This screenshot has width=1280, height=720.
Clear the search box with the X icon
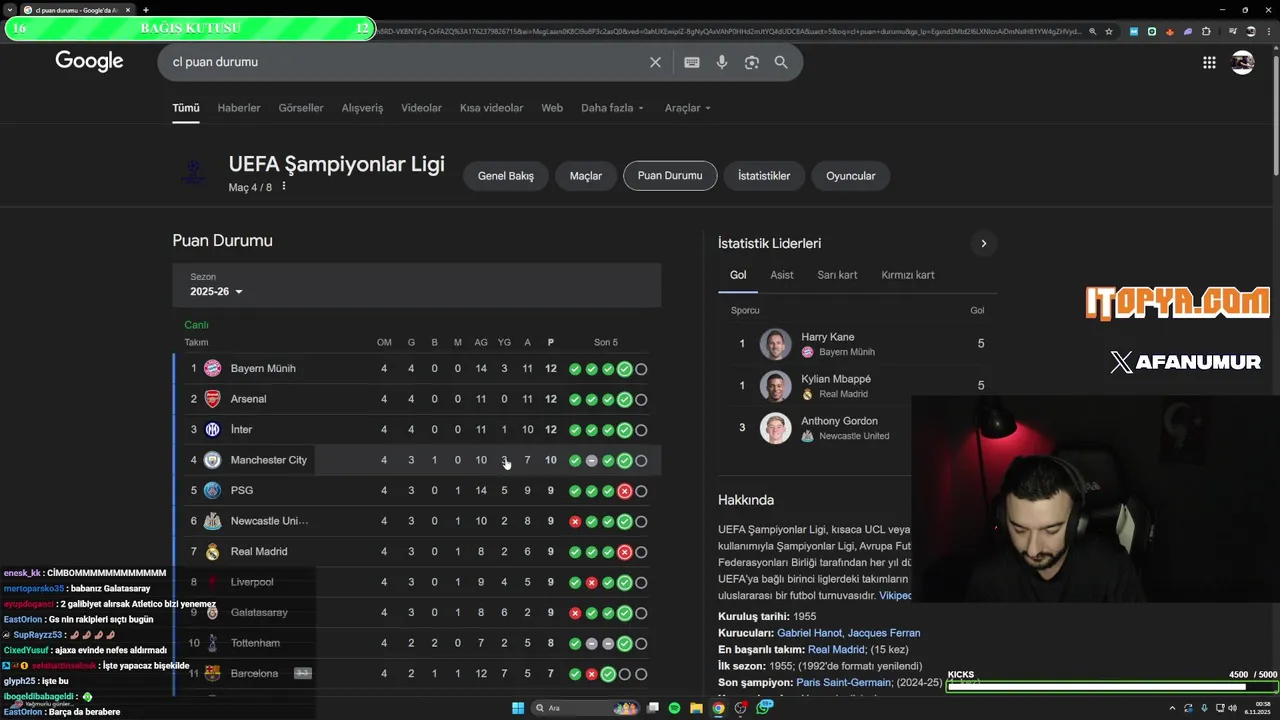(655, 62)
